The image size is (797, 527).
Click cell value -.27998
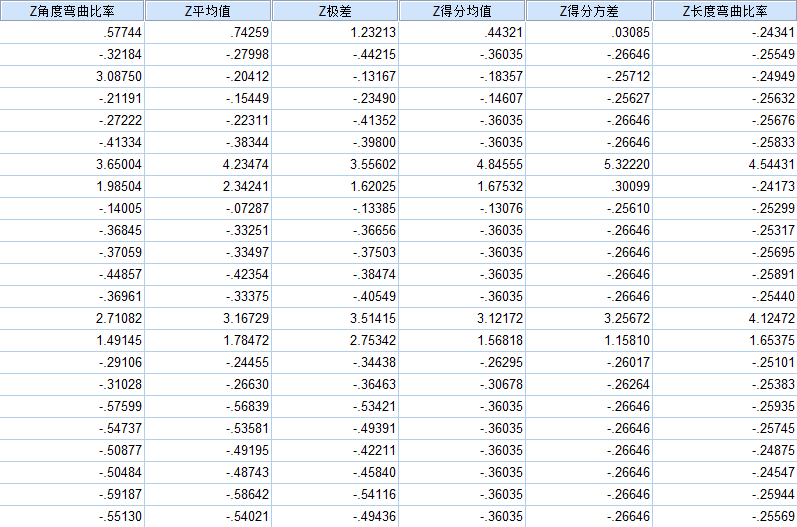point(247,54)
